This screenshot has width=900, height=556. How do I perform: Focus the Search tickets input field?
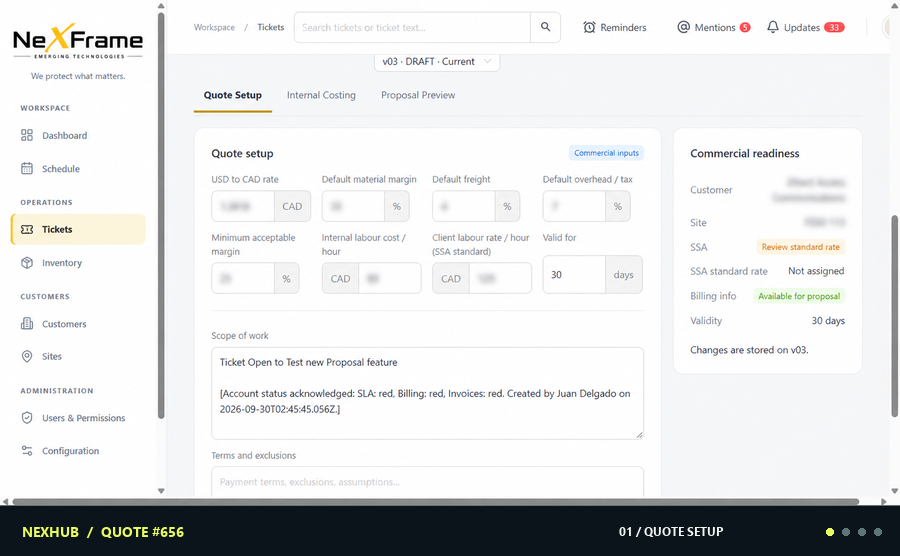[412, 28]
